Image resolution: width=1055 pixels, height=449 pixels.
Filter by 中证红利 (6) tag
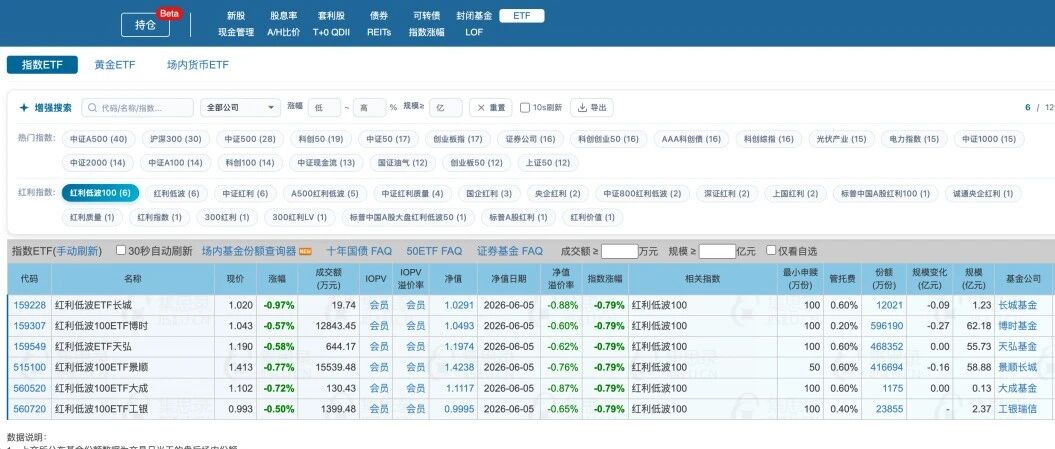tap(245, 194)
